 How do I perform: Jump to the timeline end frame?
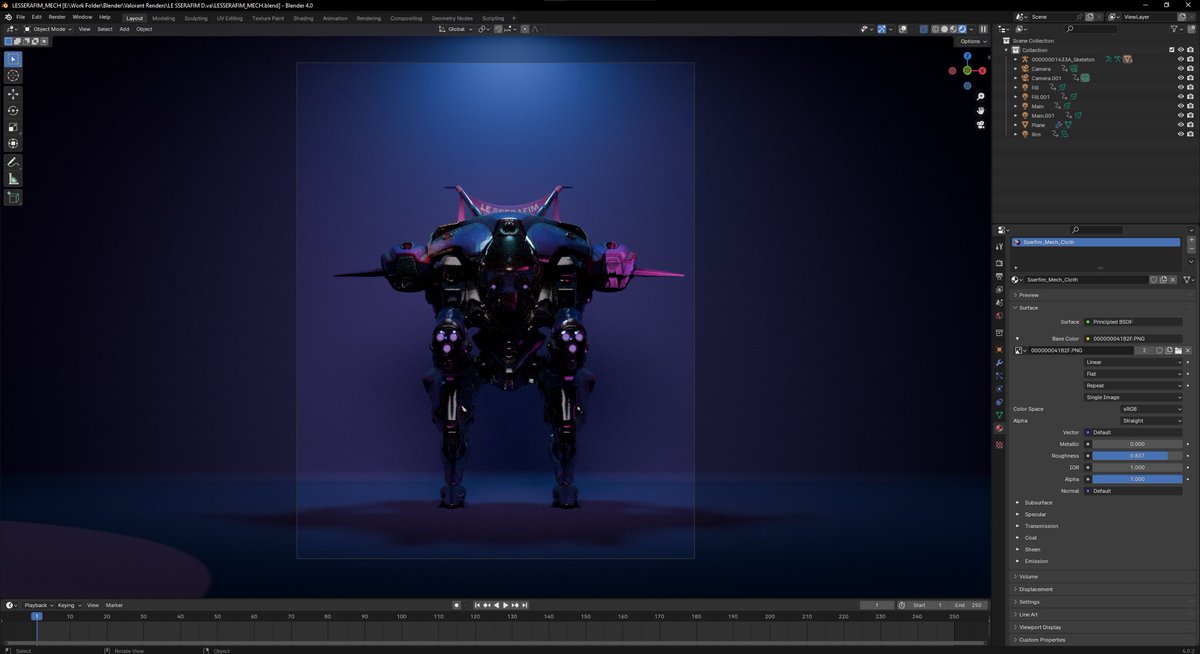point(525,605)
